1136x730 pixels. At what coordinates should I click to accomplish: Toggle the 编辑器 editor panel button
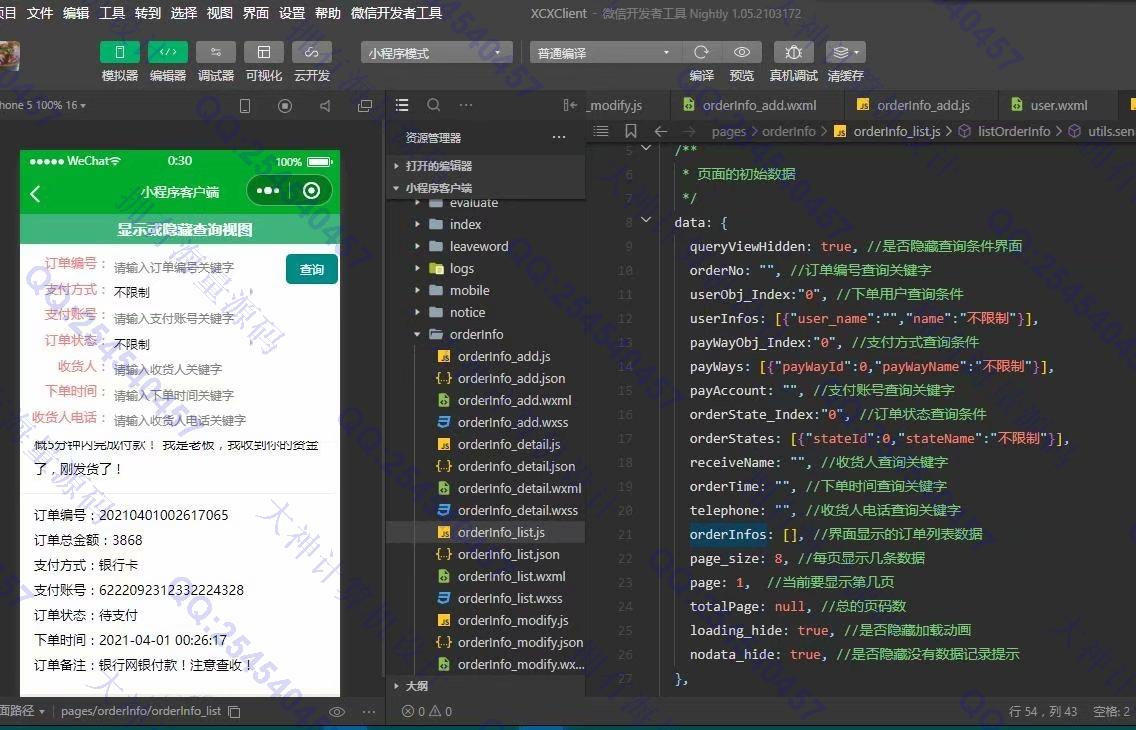[168, 52]
